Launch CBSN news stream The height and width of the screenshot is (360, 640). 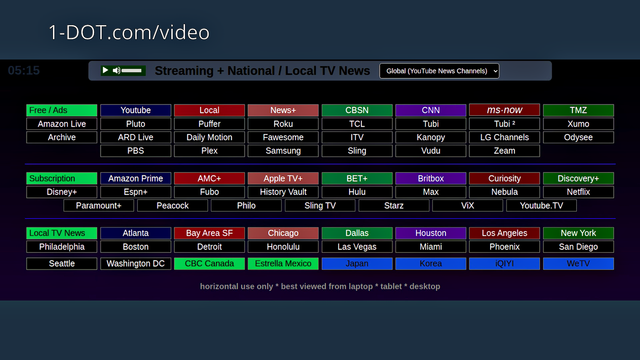(x=357, y=110)
